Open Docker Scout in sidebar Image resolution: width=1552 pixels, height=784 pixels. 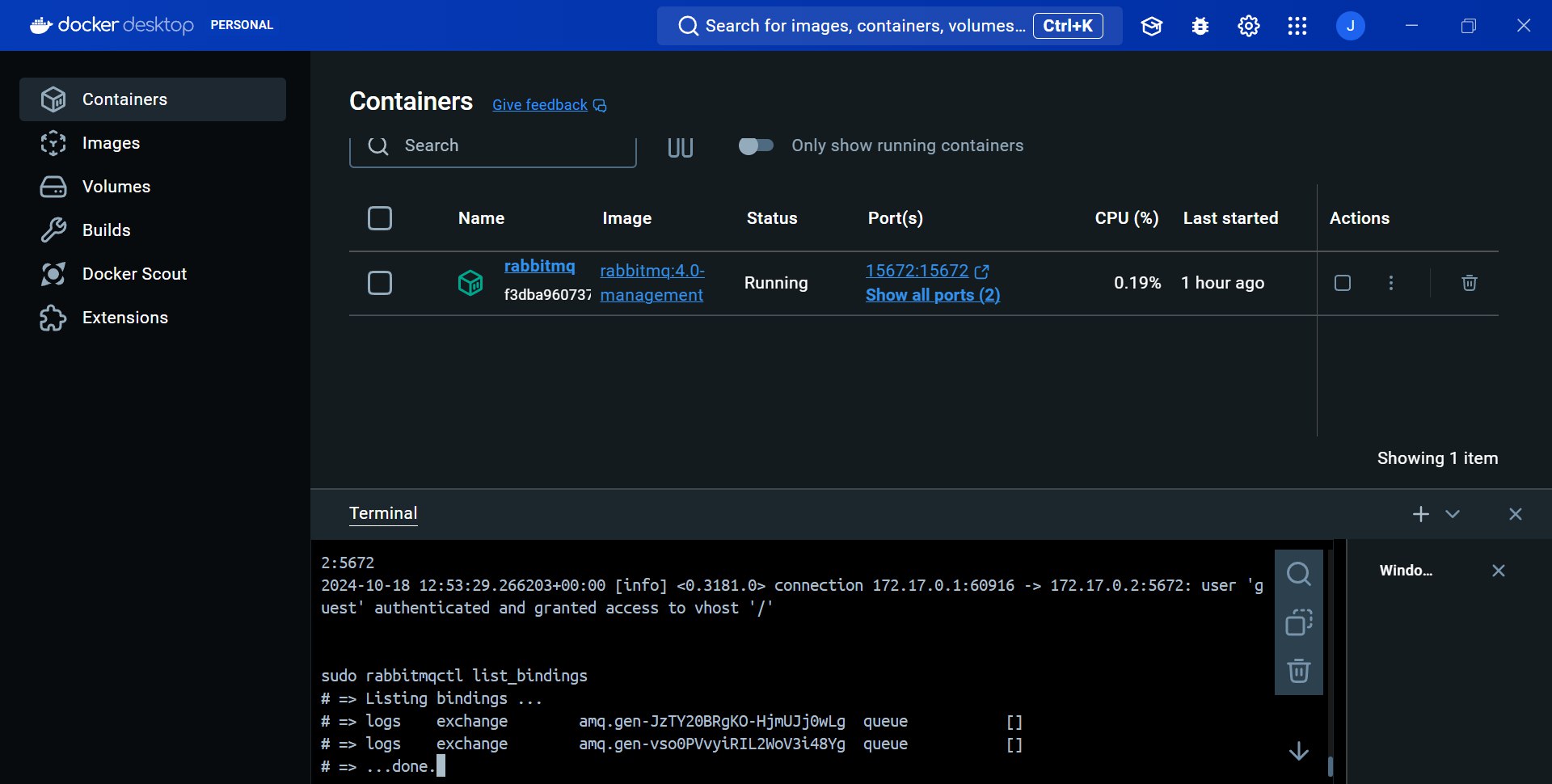point(153,274)
